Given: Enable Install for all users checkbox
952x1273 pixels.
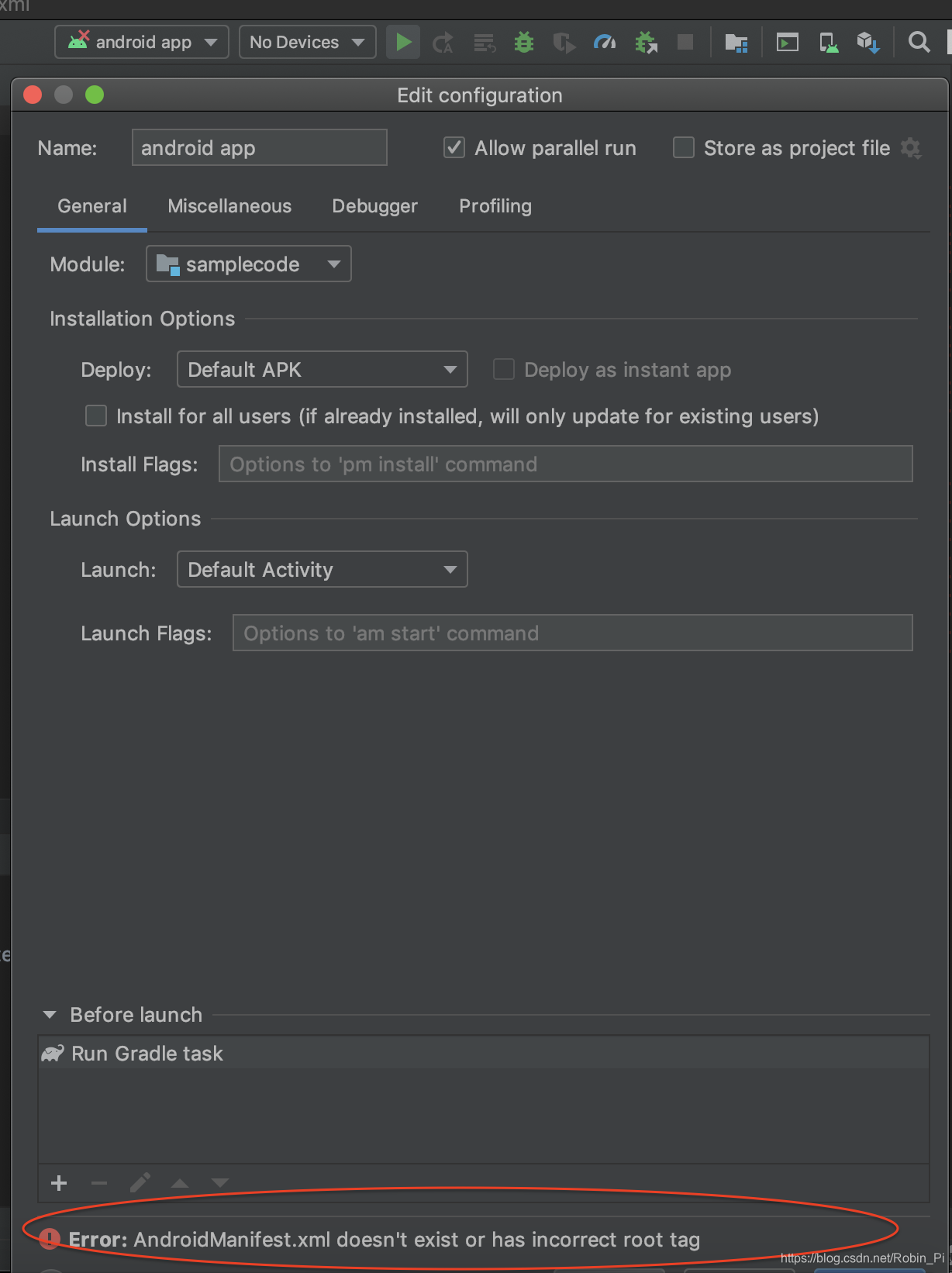Looking at the screenshot, I should (x=96, y=416).
